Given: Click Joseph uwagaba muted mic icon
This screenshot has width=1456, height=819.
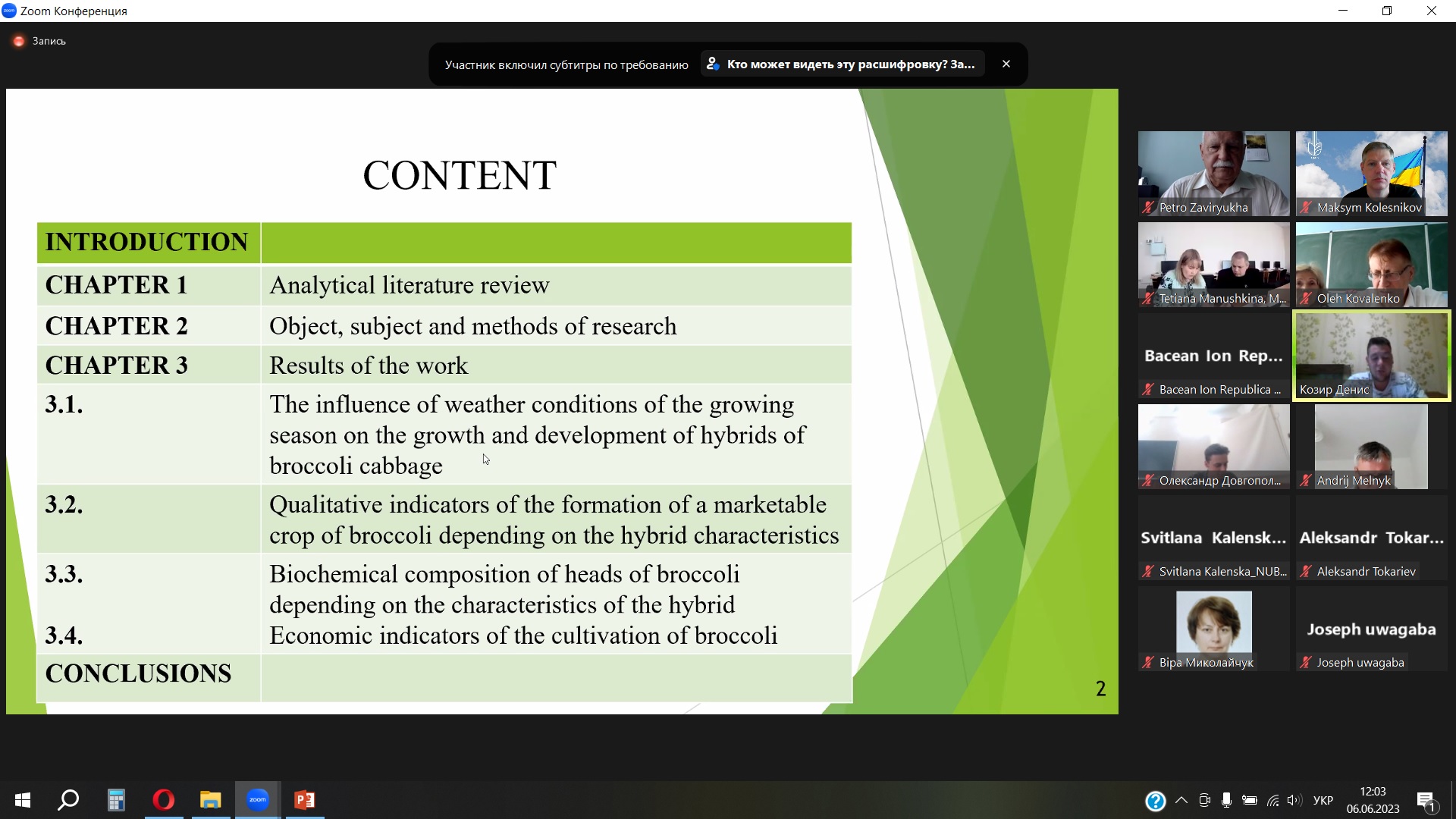Looking at the screenshot, I should point(1306,663).
